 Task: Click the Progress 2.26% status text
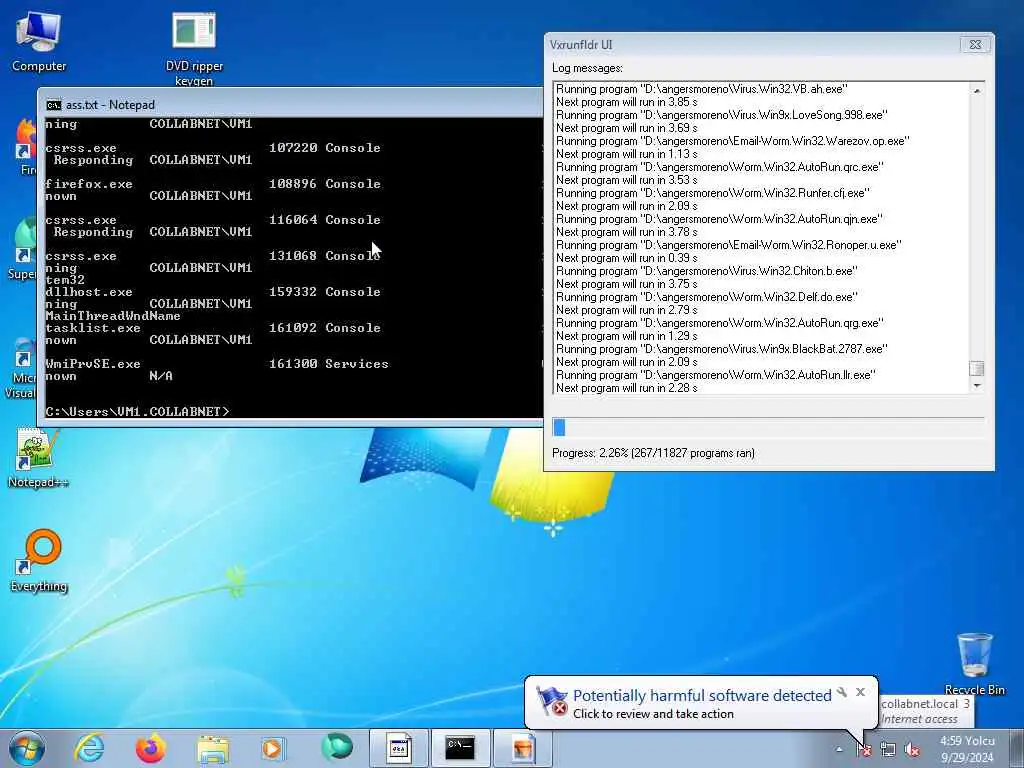click(x=653, y=453)
